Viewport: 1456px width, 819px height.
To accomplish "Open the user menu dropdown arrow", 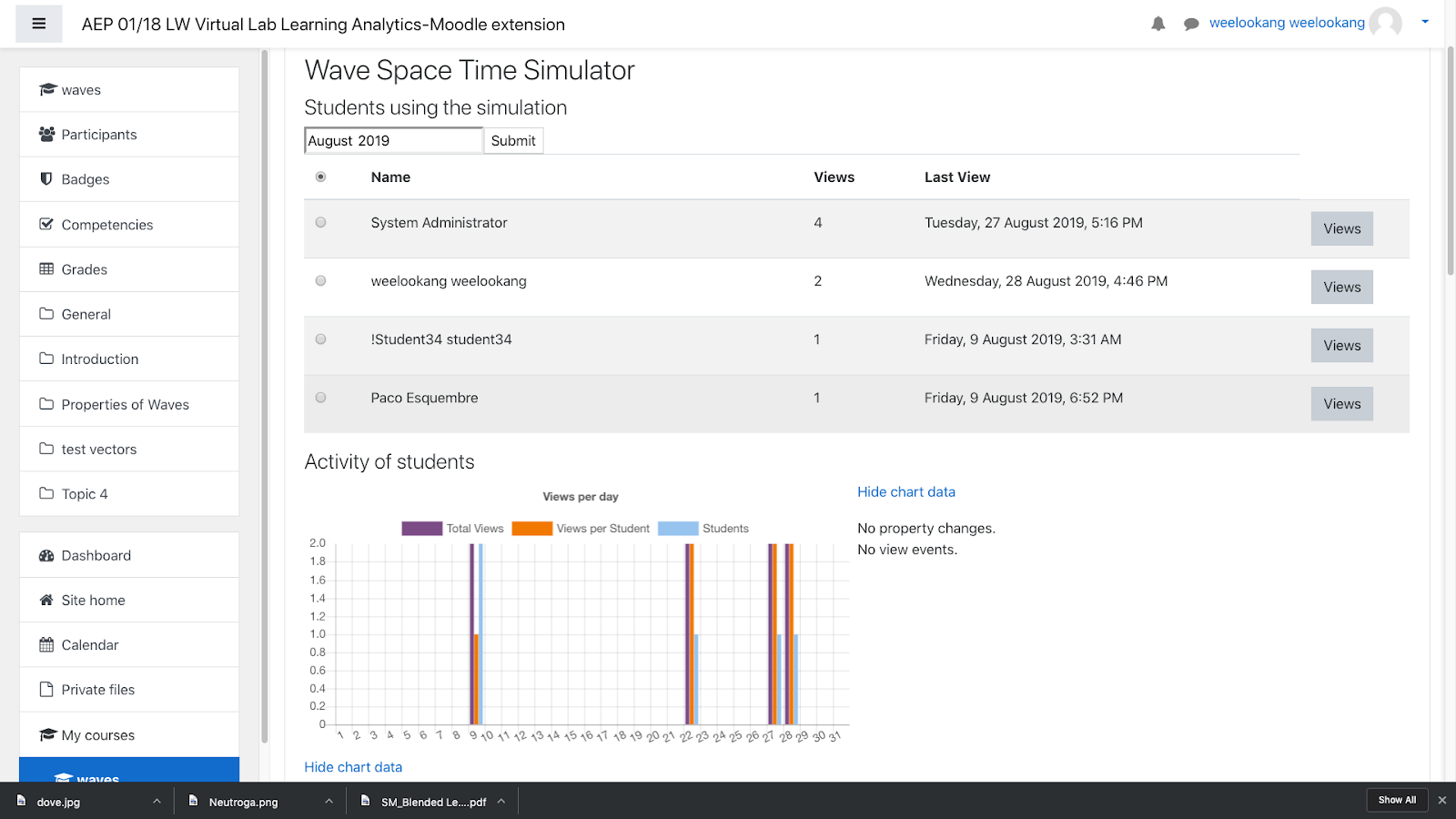I will [1425, 22].
